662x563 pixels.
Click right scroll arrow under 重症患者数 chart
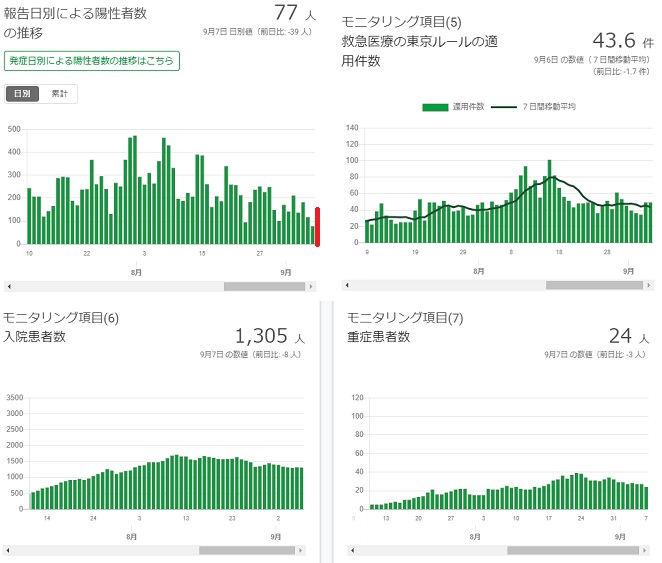[648, 550]
